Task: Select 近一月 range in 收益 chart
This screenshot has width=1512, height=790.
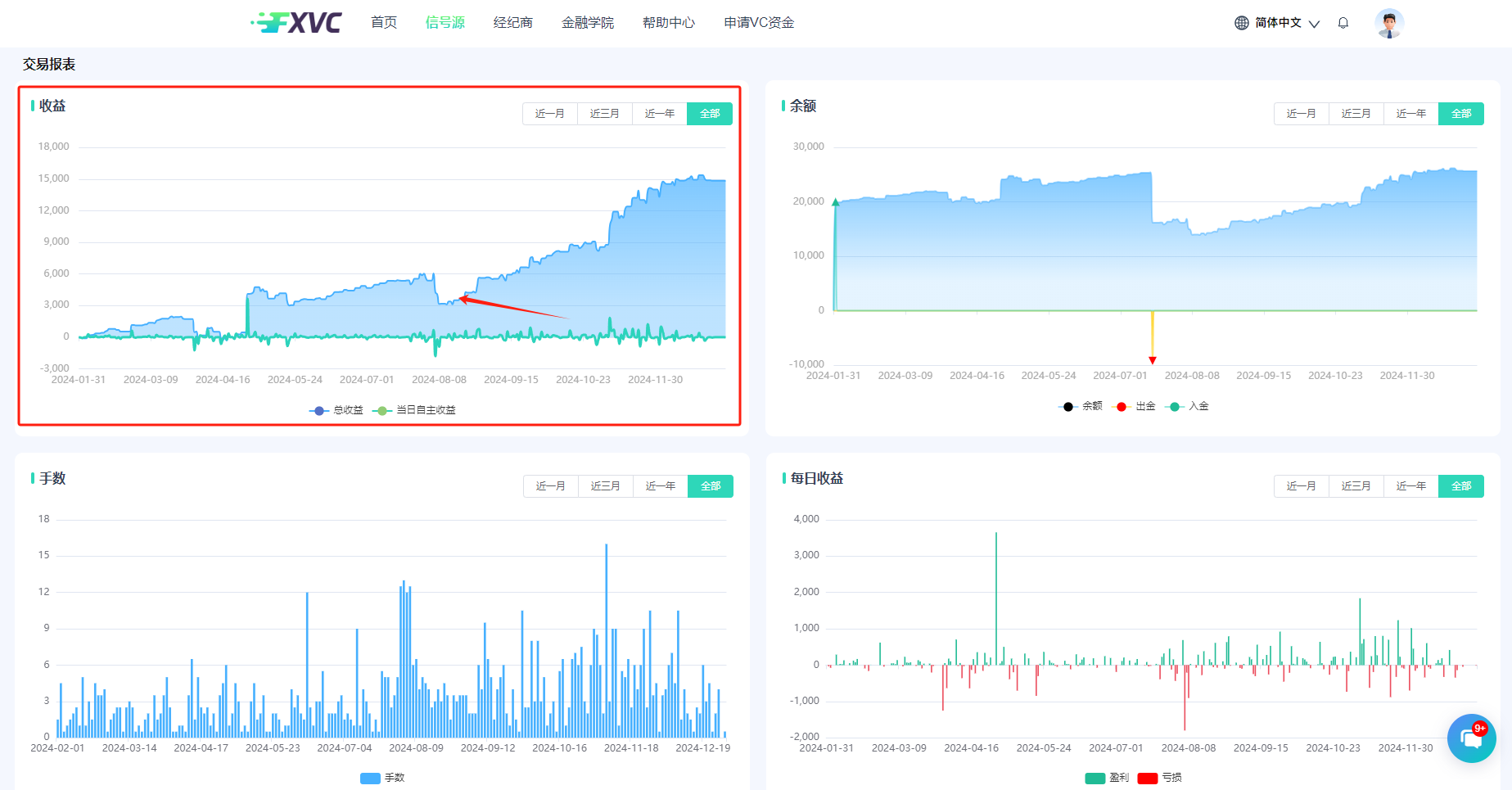Action: 549,114
